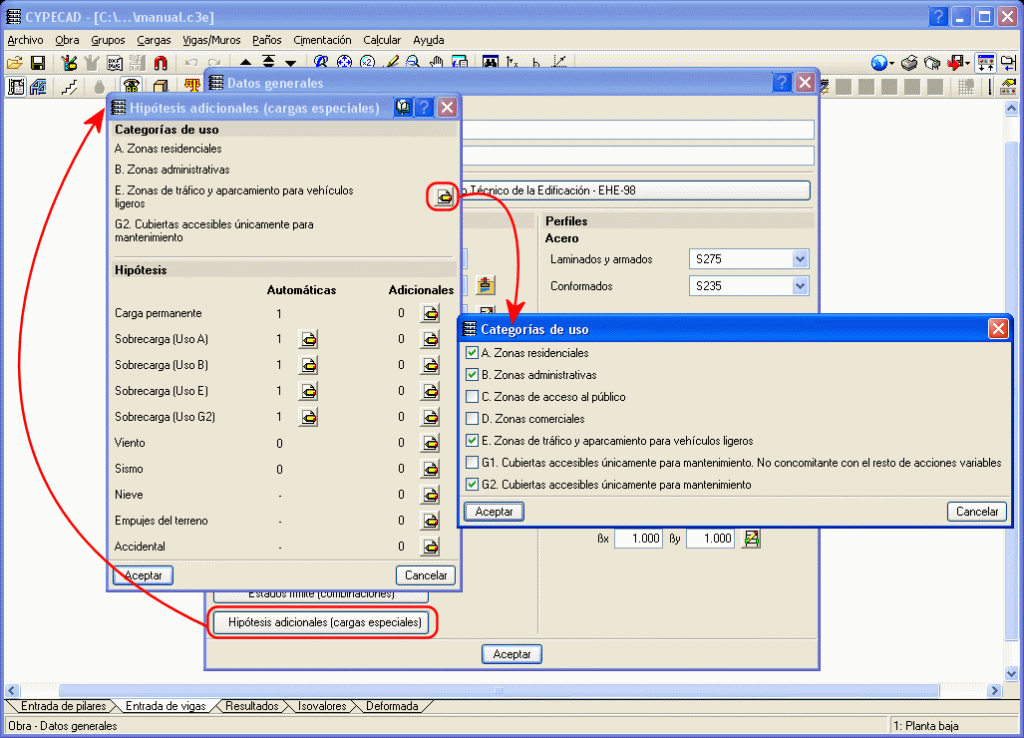Click red magnet snap icon
Viewport: 1024px width, 738px height.
pos(161,63)
